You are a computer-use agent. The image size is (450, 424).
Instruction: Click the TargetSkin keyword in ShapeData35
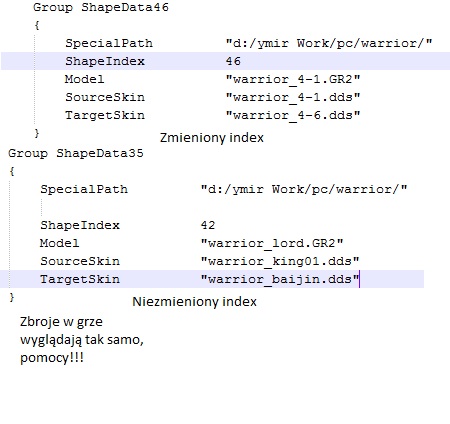click(80, 279)
